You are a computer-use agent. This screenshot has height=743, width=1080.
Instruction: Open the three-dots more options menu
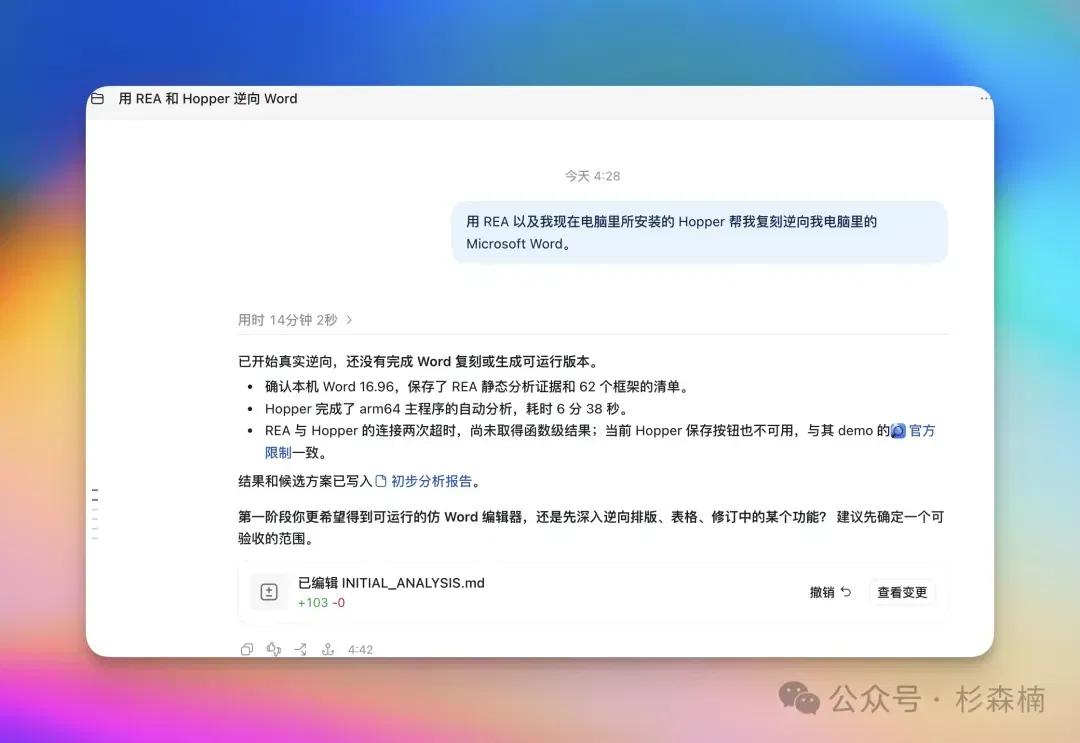(985, 98)
